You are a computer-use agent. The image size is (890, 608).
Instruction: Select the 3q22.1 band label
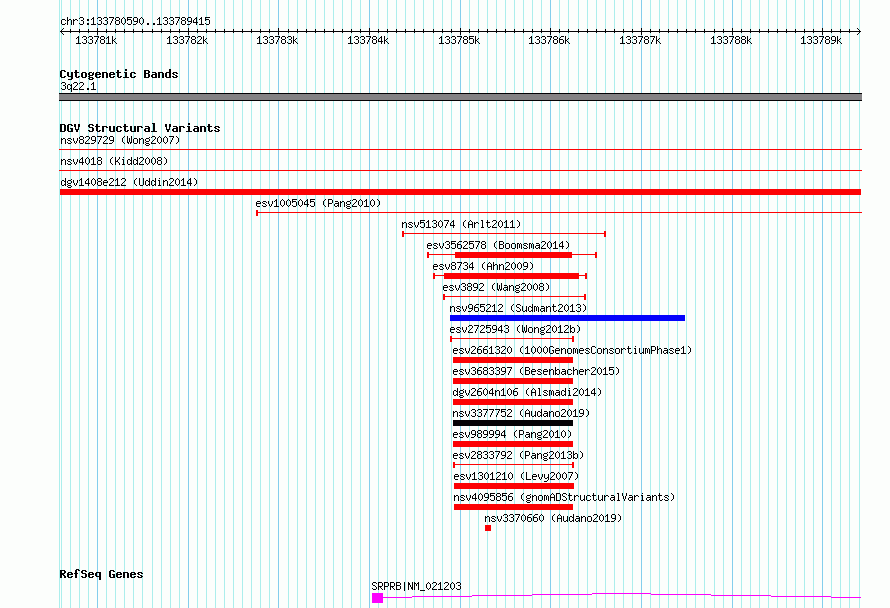coord(78,86)
